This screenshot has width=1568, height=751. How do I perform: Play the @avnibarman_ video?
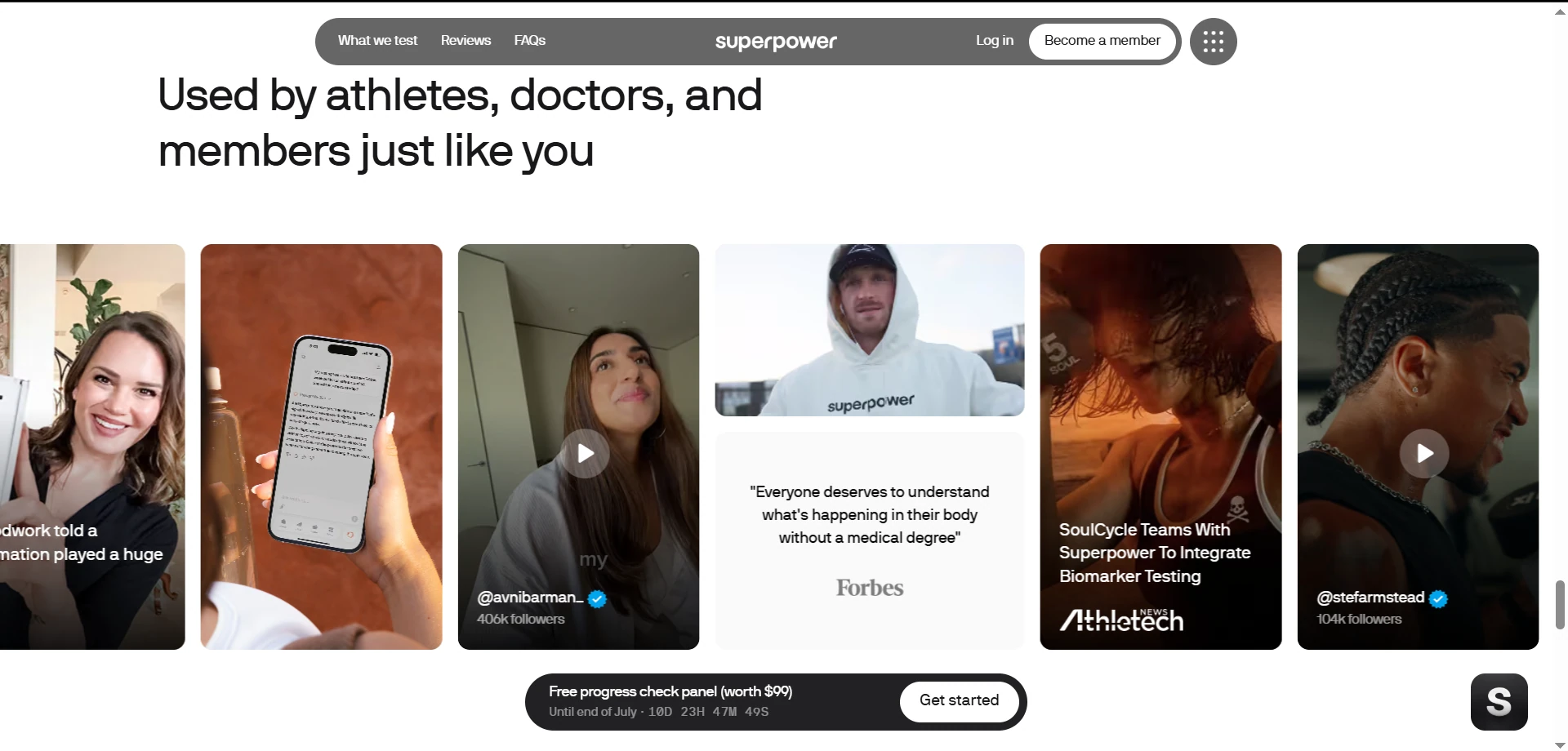[x=585, y=453]
